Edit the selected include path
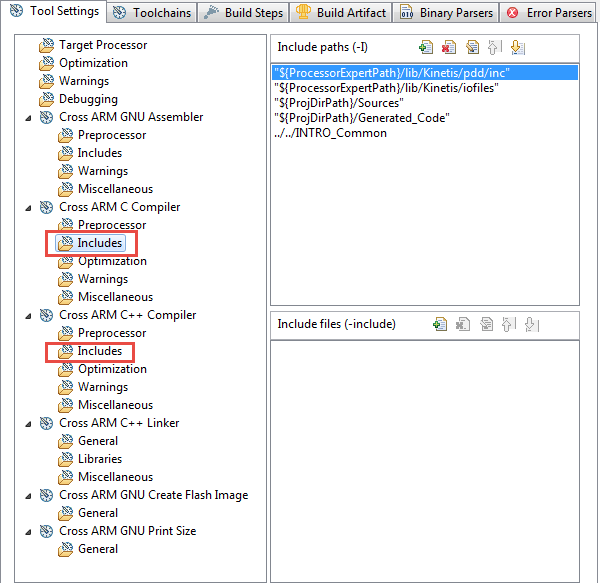Screen dimensions: 600x583 pyautogui.click(x=472, y=47)
